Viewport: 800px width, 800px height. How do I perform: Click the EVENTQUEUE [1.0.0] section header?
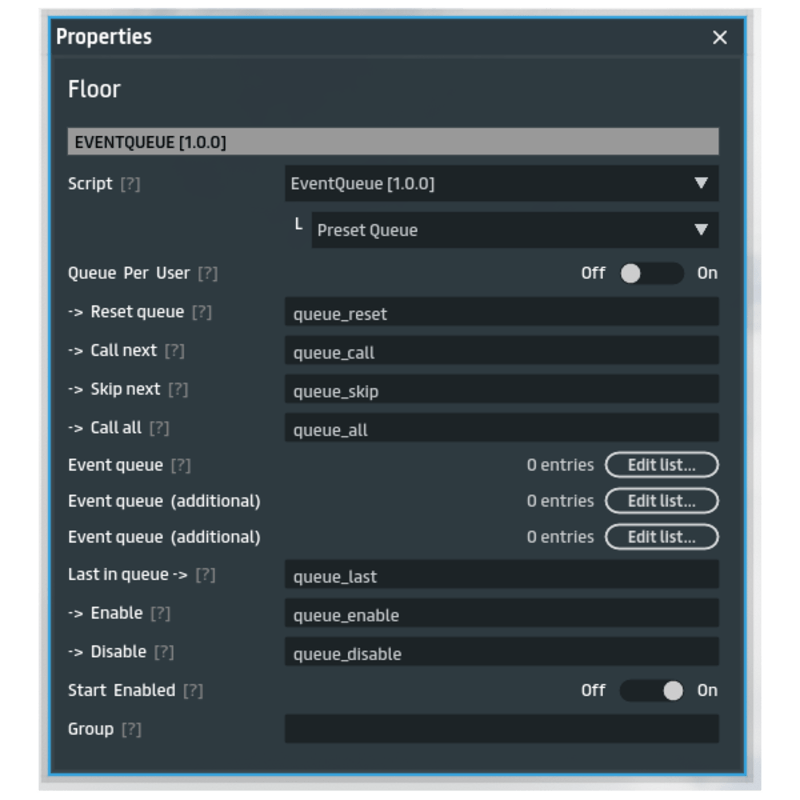[392, 142]
